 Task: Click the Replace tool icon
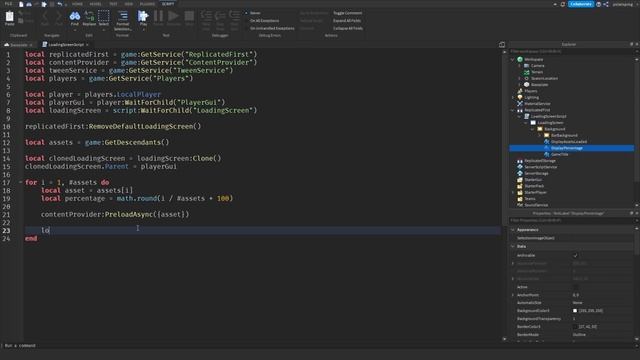[x=89, y=17]
